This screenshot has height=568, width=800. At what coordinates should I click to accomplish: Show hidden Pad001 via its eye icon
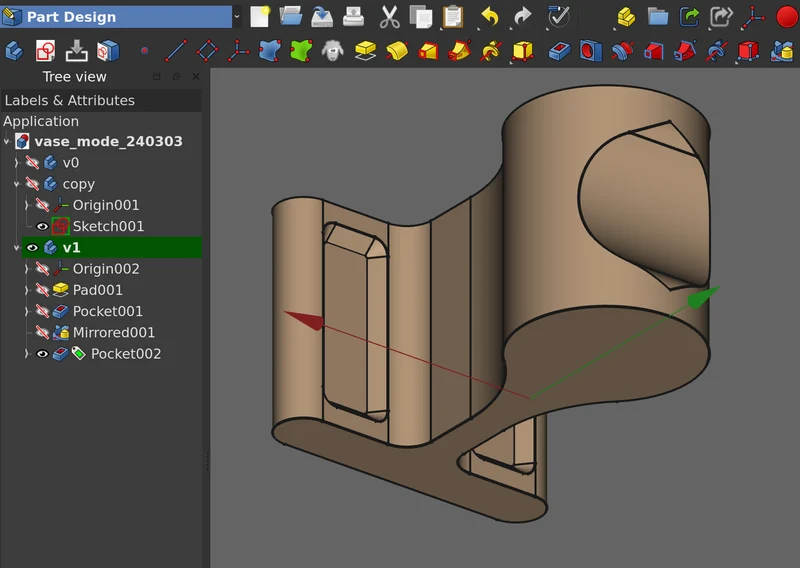(42, 290)
